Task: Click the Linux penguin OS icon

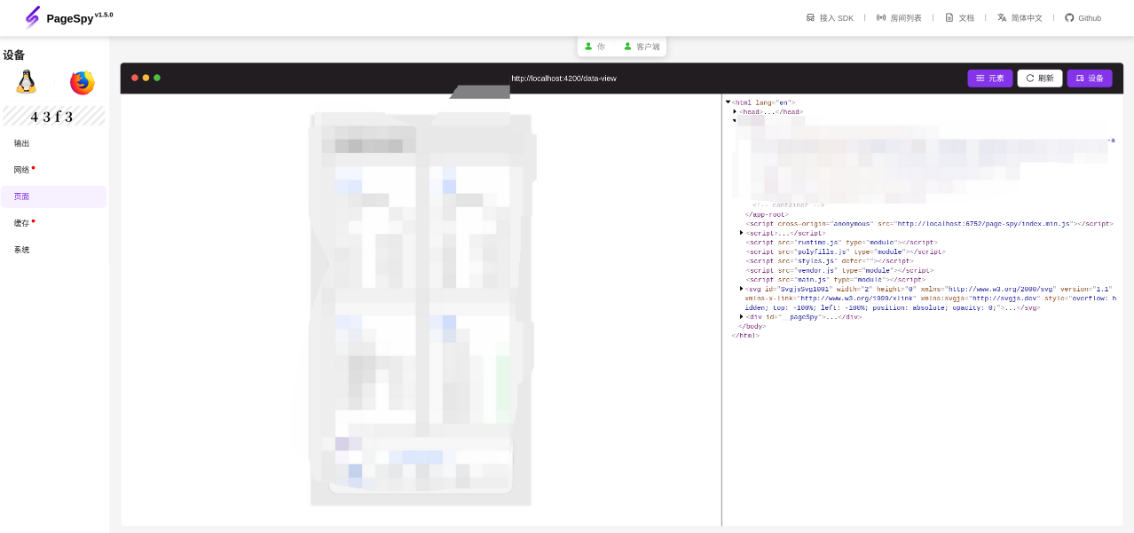Action: [26, 82]
